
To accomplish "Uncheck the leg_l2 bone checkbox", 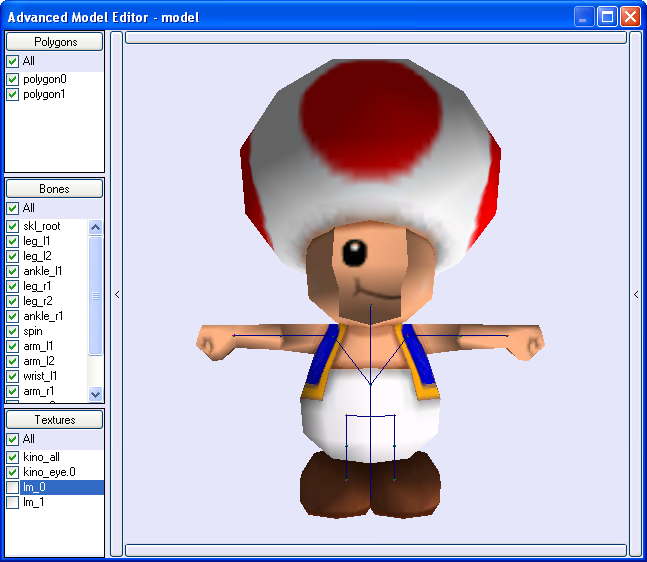I will pos(12,256).
